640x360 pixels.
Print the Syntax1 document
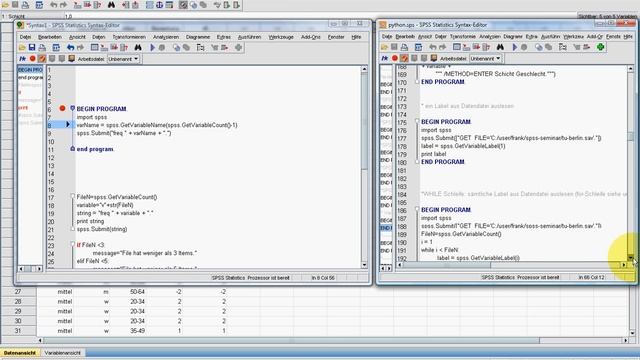42,48
